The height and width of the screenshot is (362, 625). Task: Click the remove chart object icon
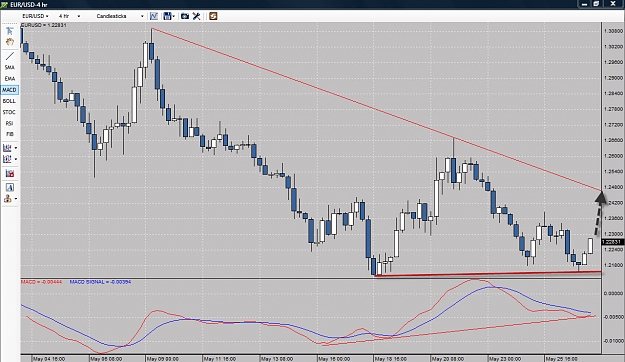(10, 173)
